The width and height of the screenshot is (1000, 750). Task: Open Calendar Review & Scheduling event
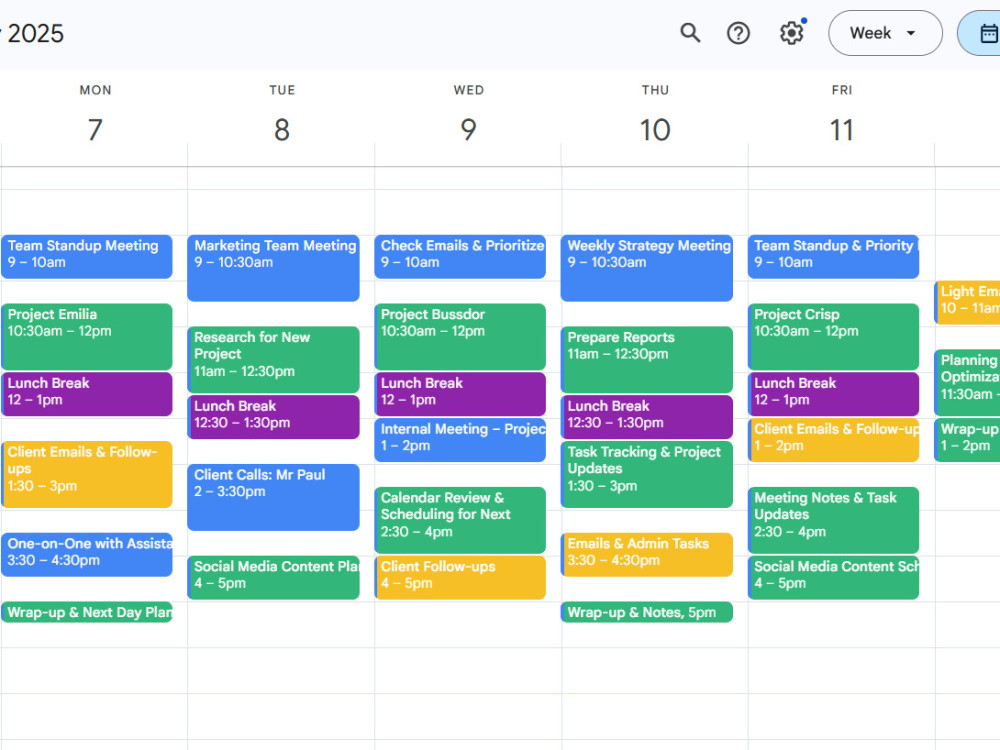coord(460,520)
